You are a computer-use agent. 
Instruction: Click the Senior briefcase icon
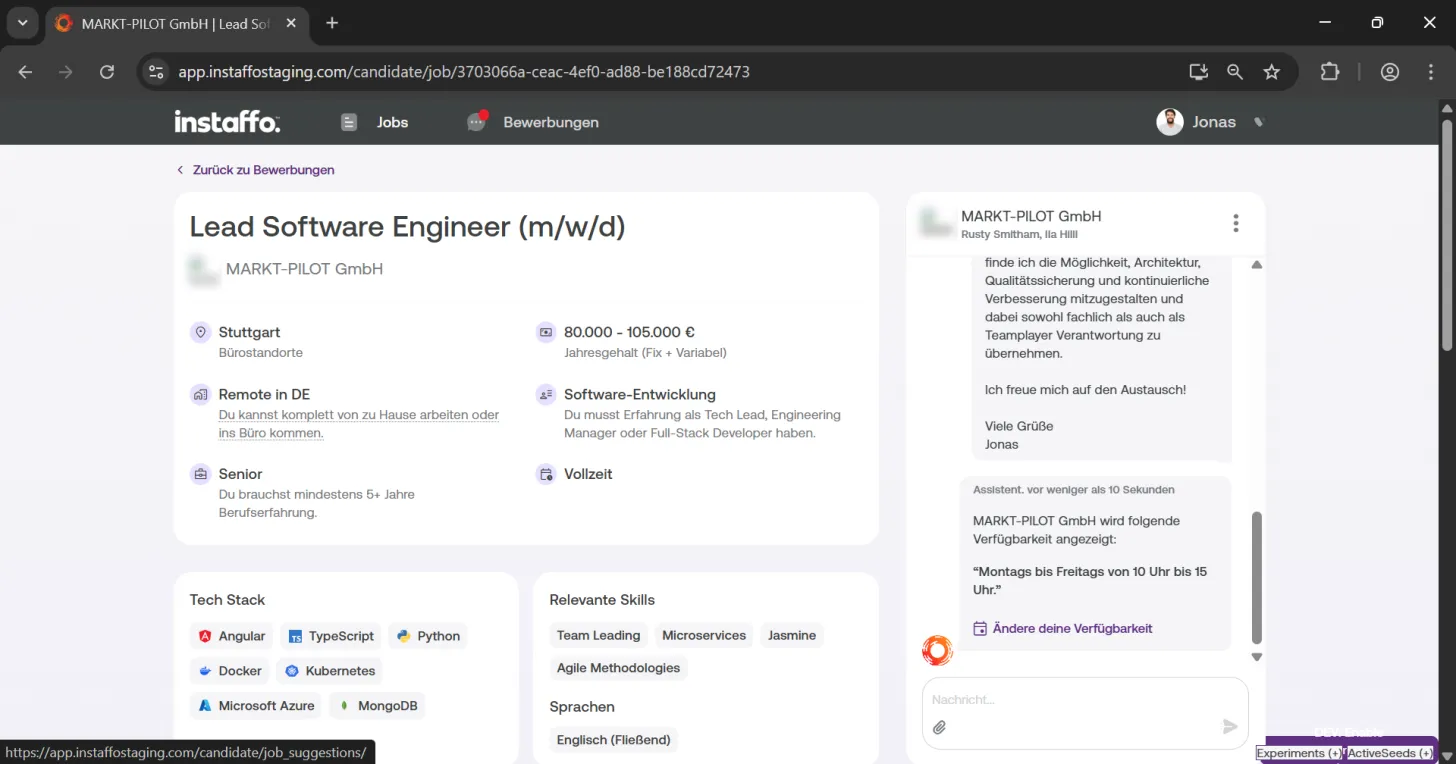pyautogui.click(x=201, y=474)
